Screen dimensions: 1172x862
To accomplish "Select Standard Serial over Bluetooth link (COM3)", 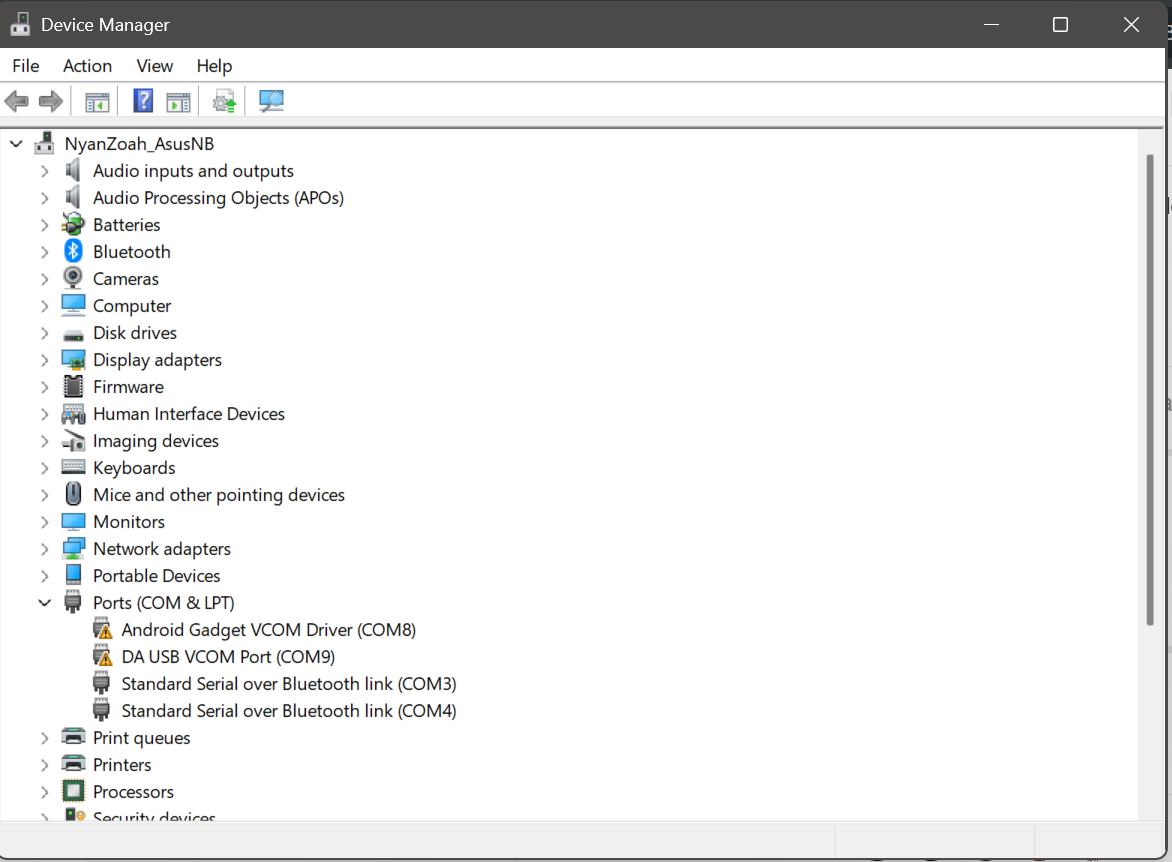I will pos(288,684).
